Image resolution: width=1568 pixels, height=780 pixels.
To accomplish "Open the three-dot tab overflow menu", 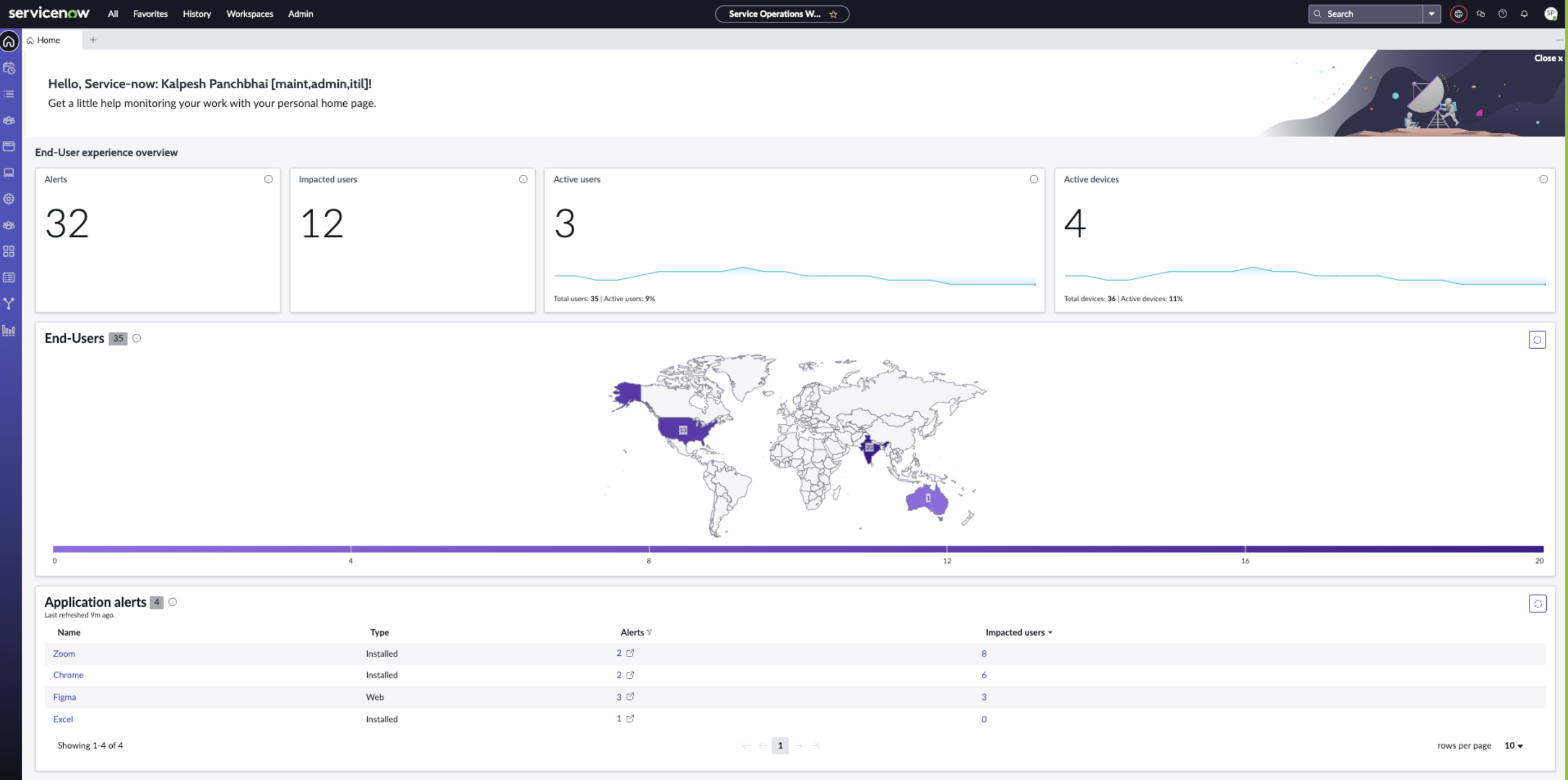I will point(1559,40).
